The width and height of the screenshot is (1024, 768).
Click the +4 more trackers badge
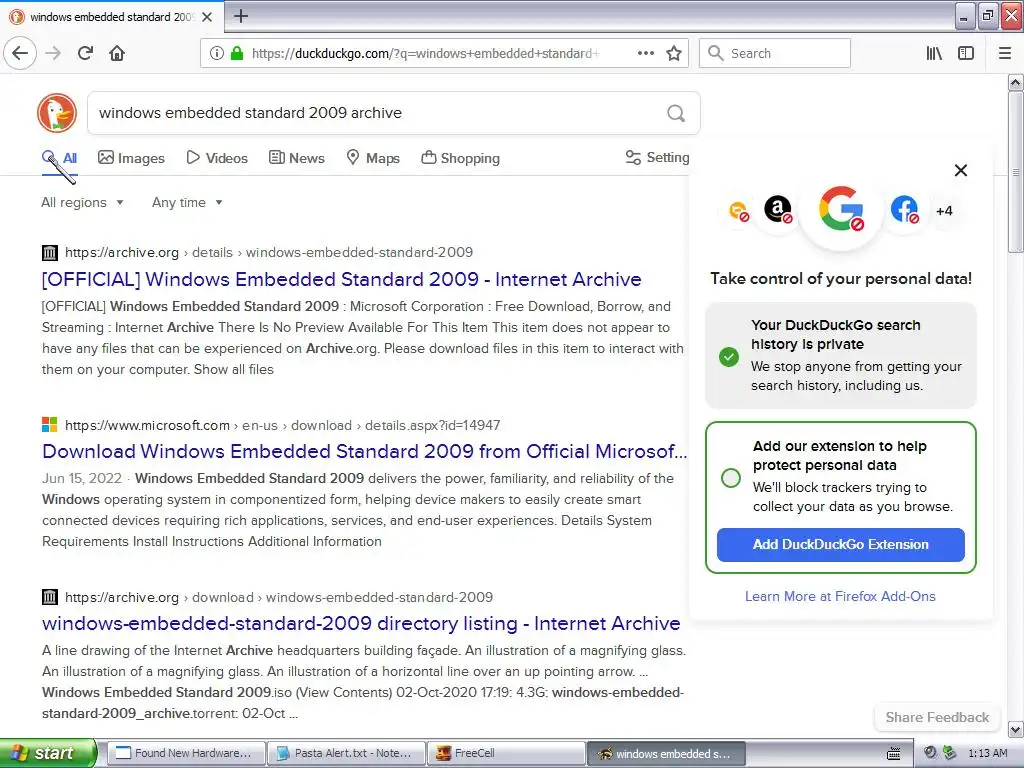point(944,211)
